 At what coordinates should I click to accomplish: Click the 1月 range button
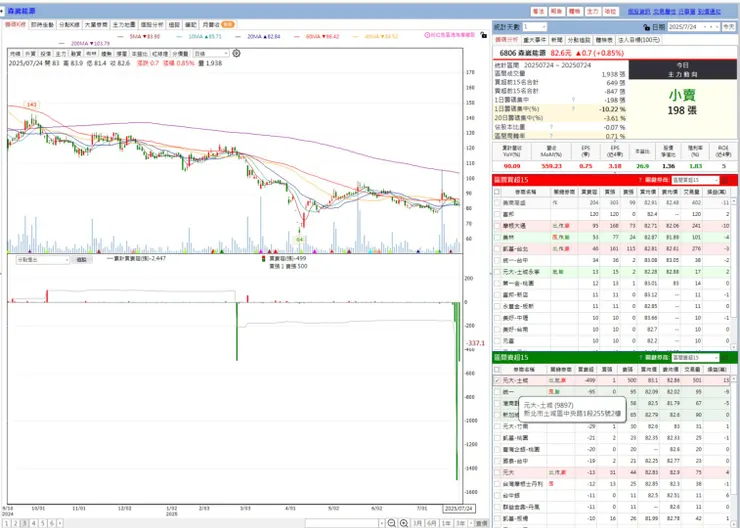click(x=417, y=523)
